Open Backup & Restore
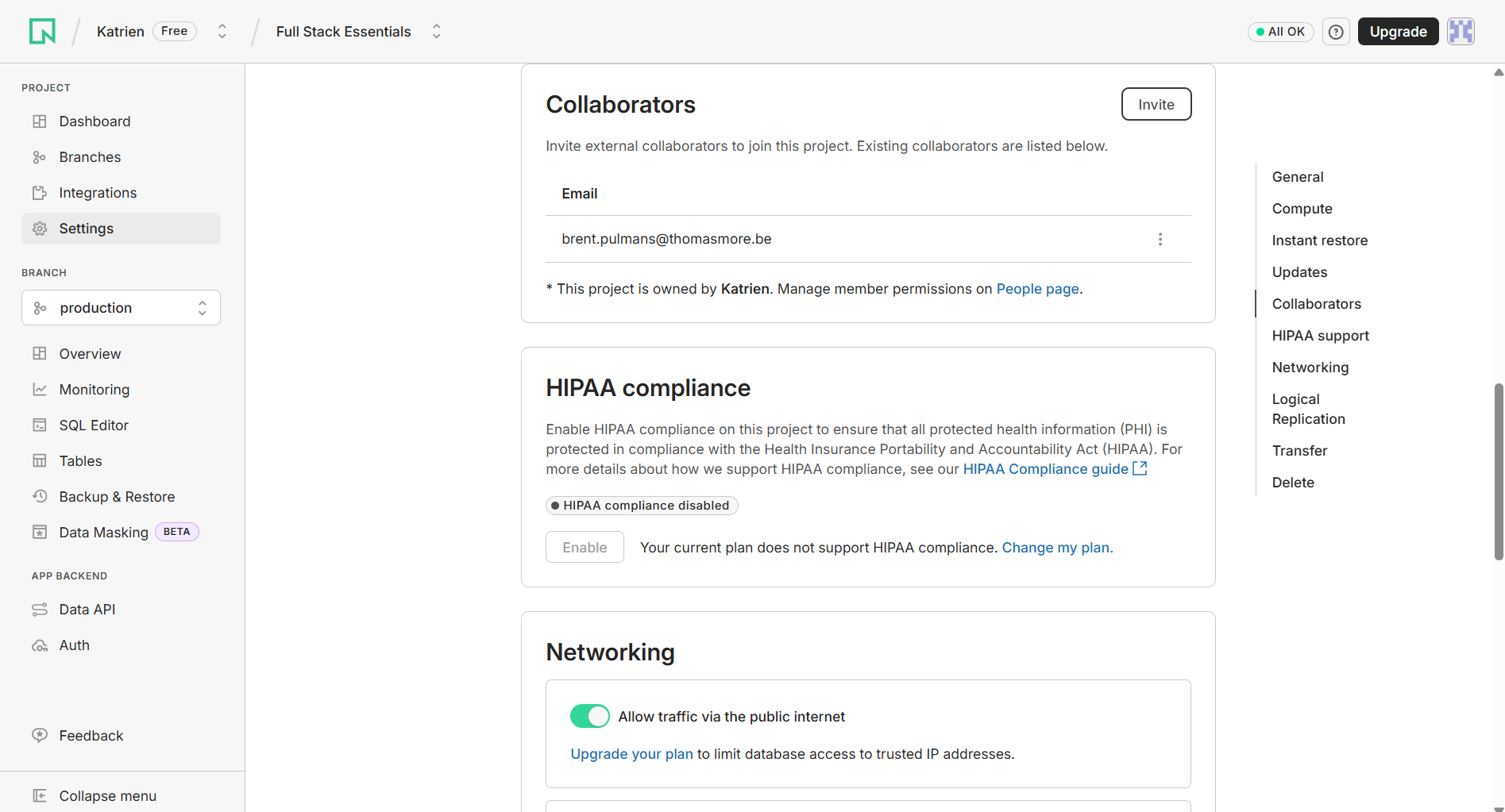 click(x=117, y=496)
